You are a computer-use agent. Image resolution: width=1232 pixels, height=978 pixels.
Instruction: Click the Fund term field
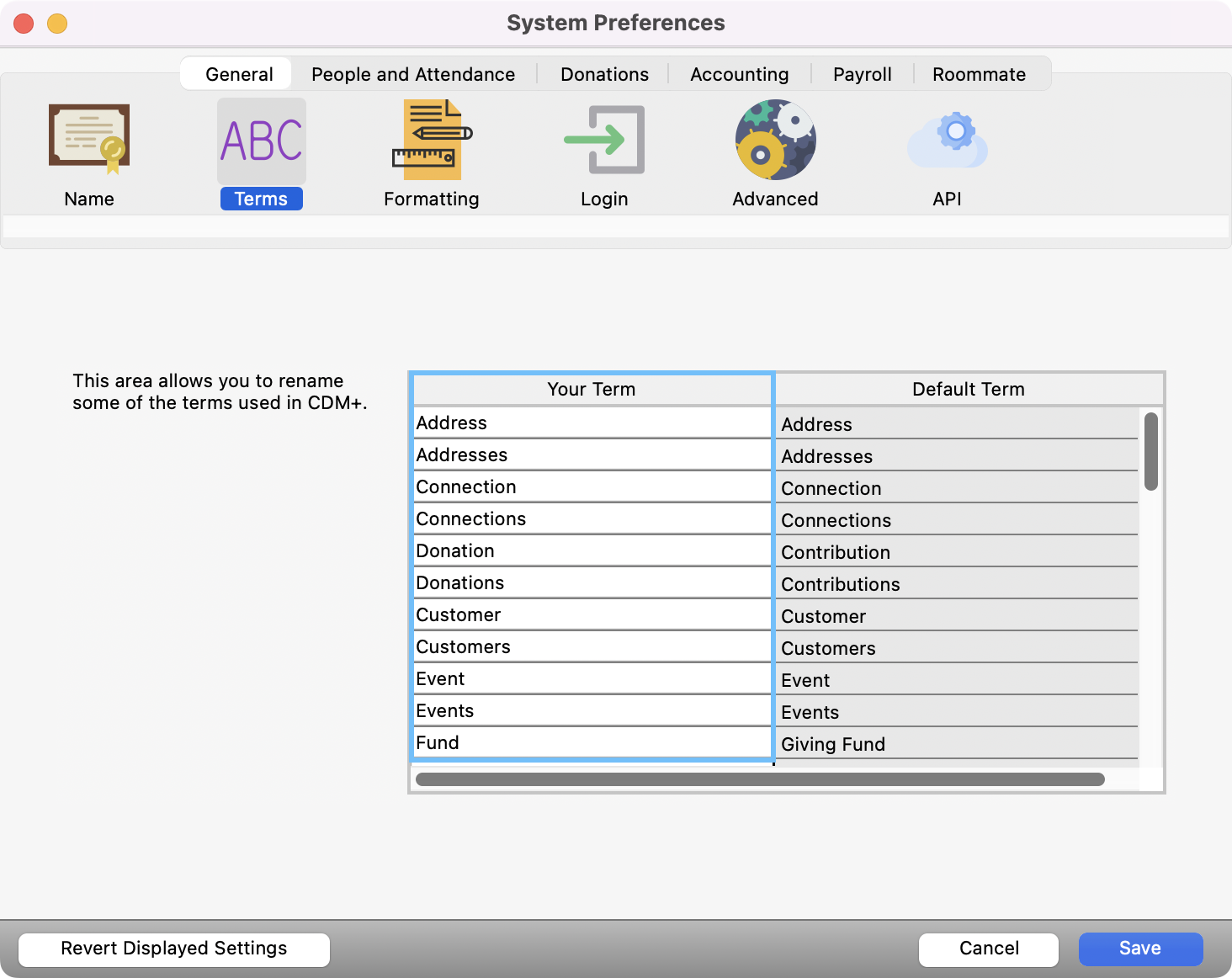(x=592, y=743)
